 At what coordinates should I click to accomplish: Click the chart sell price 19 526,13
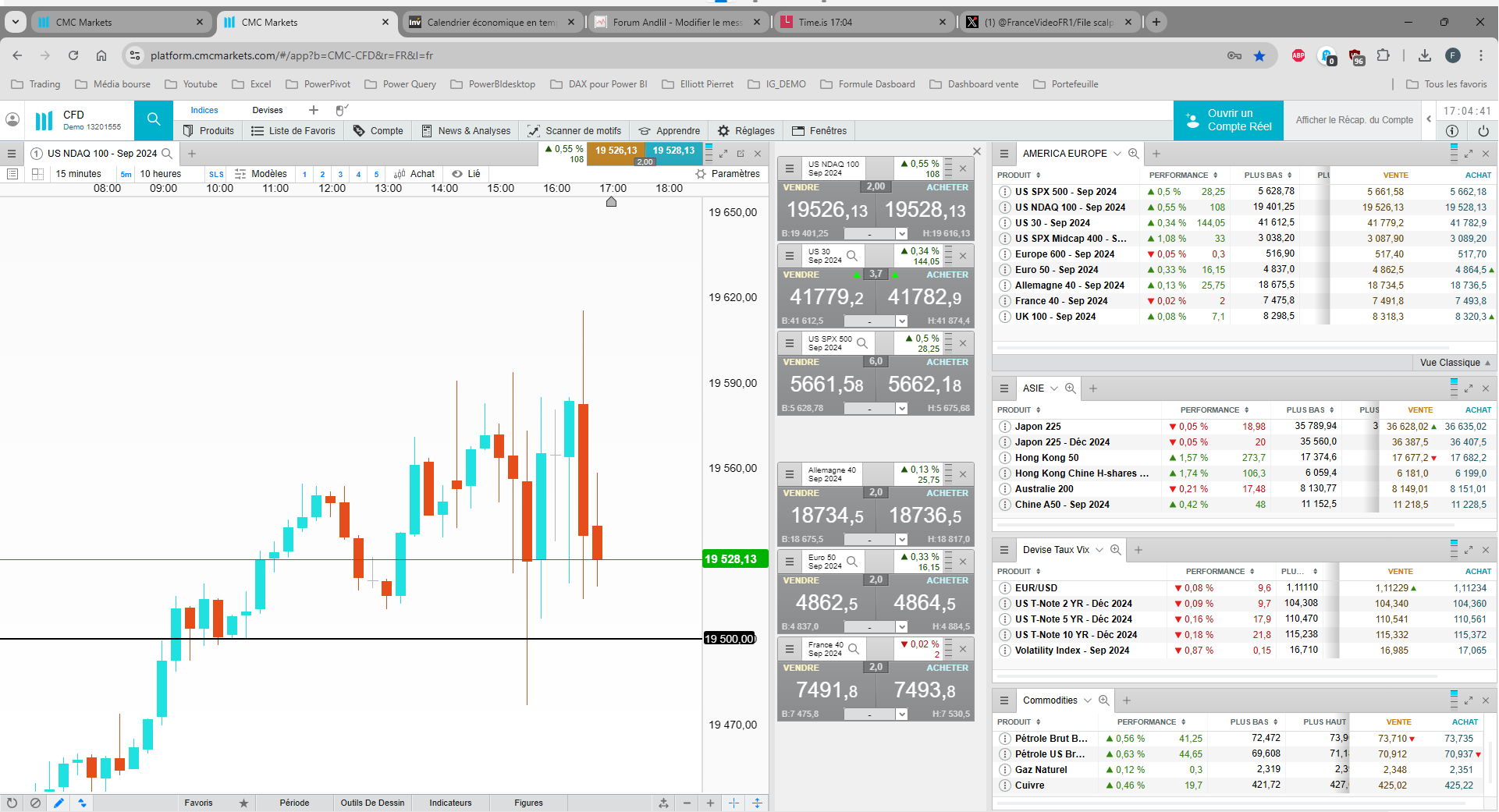616,151
